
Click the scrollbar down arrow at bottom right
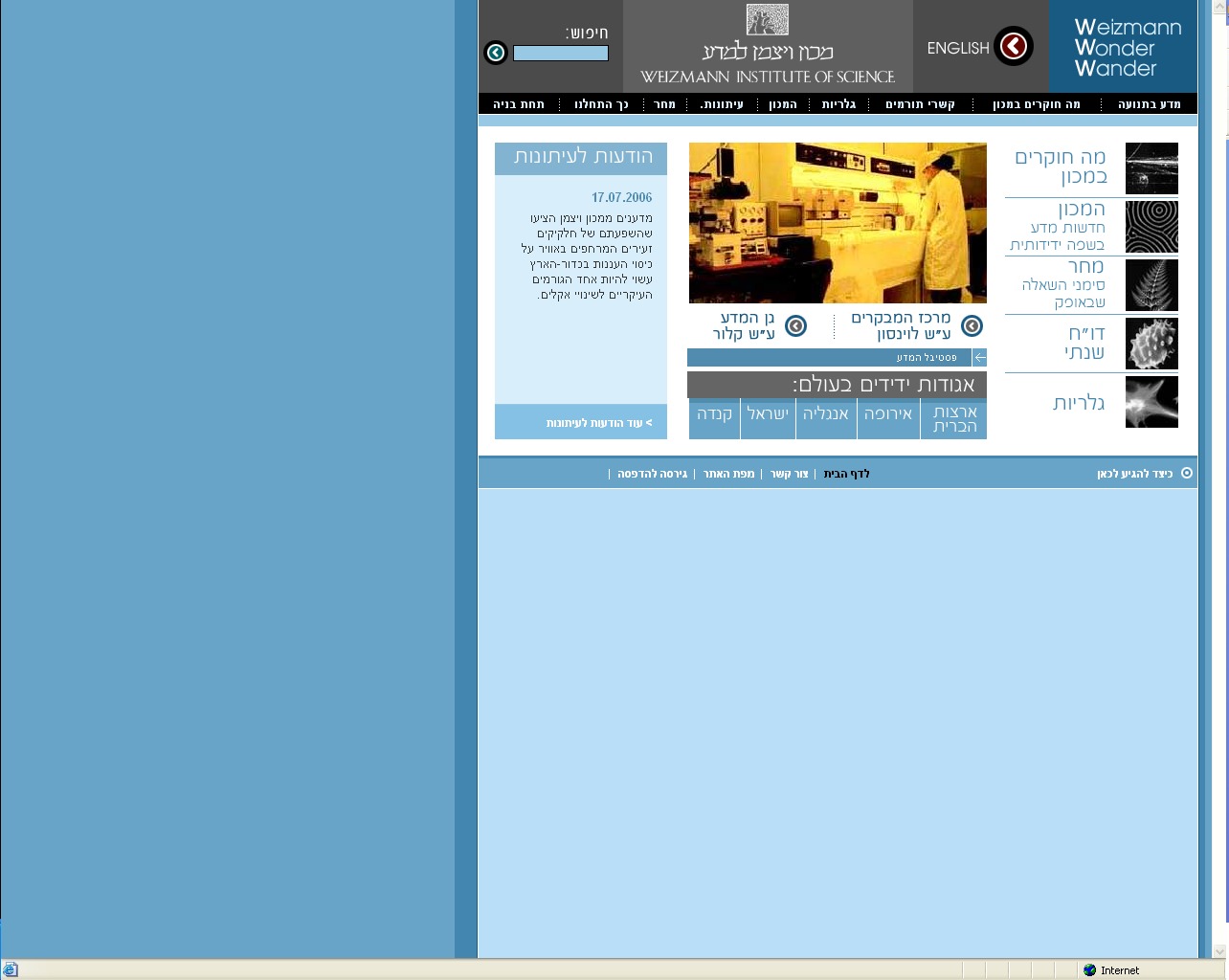tap(1218, 951)
